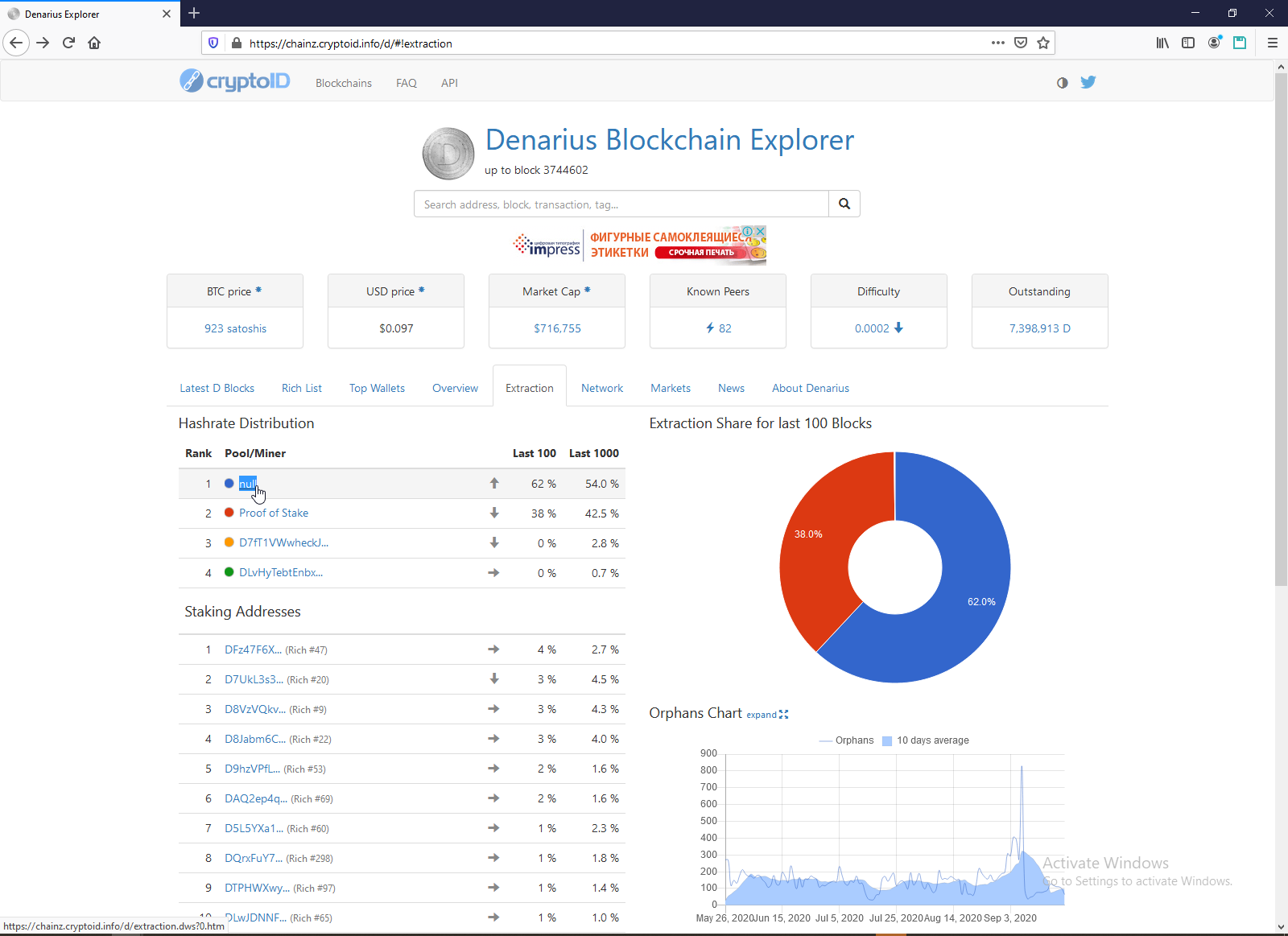Click the $716,755 market cap link

point(557,328)
